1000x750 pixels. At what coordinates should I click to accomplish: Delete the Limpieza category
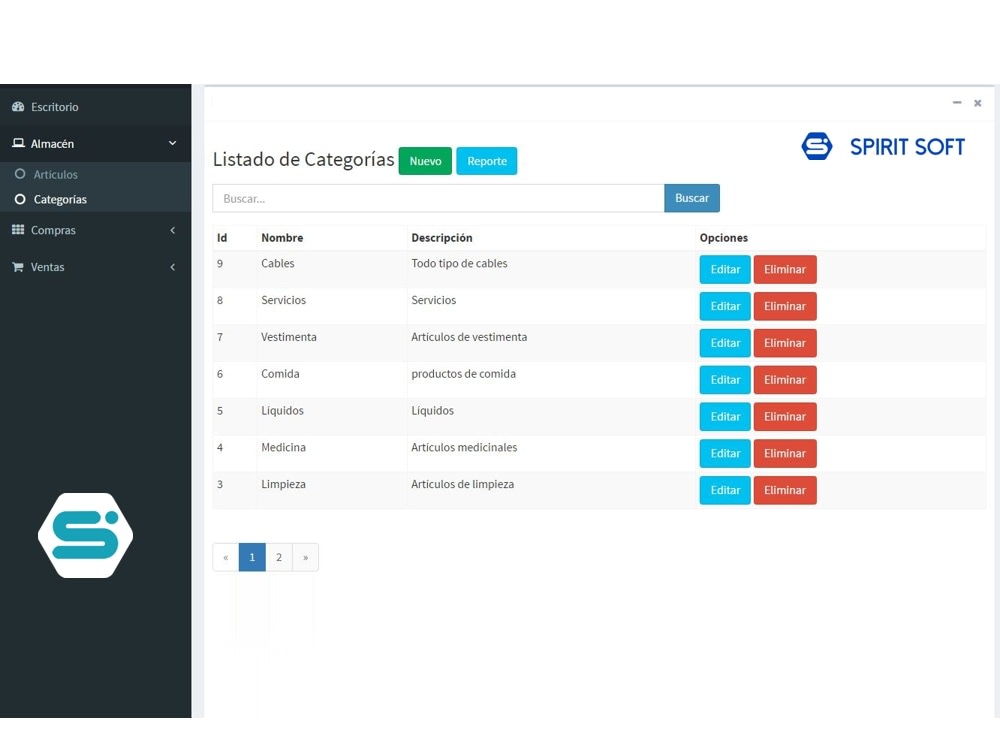[784, 490]
